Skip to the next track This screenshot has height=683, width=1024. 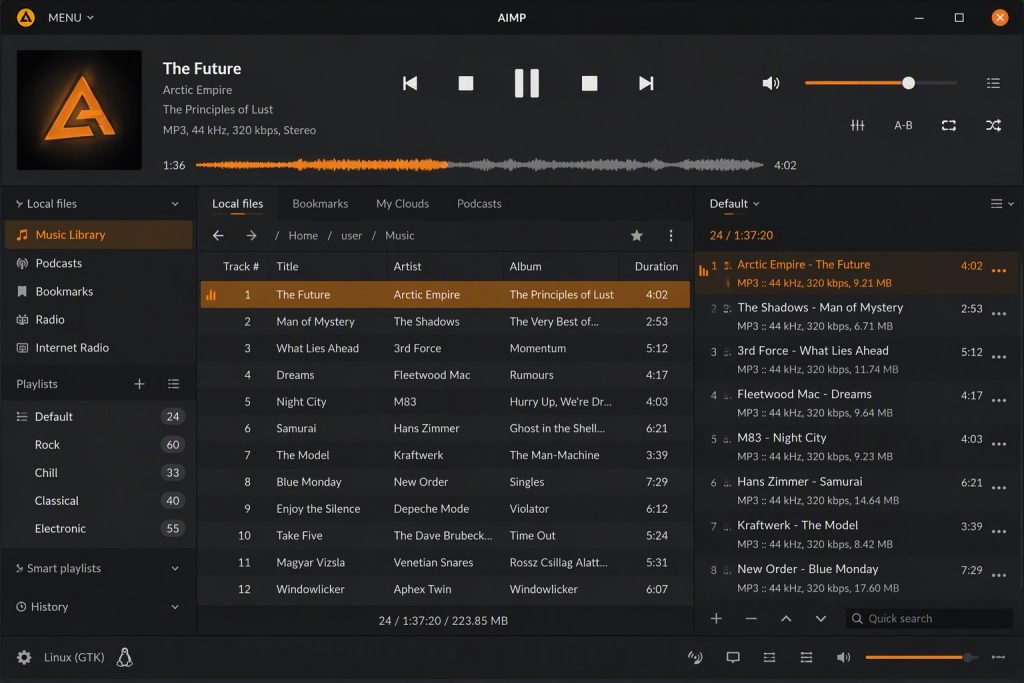(x=646, y=83)
